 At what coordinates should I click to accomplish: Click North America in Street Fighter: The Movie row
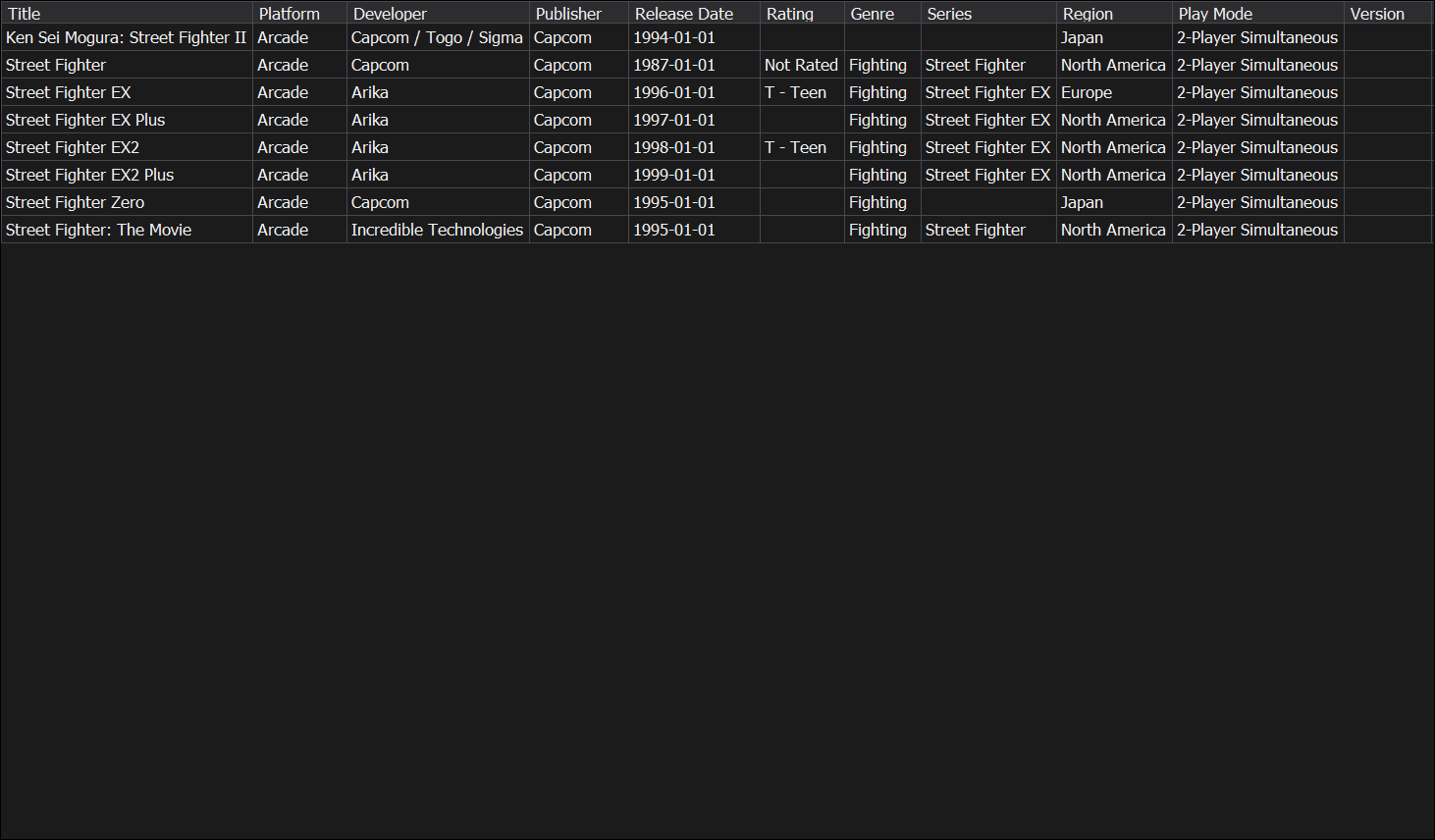click(1114, 230)
